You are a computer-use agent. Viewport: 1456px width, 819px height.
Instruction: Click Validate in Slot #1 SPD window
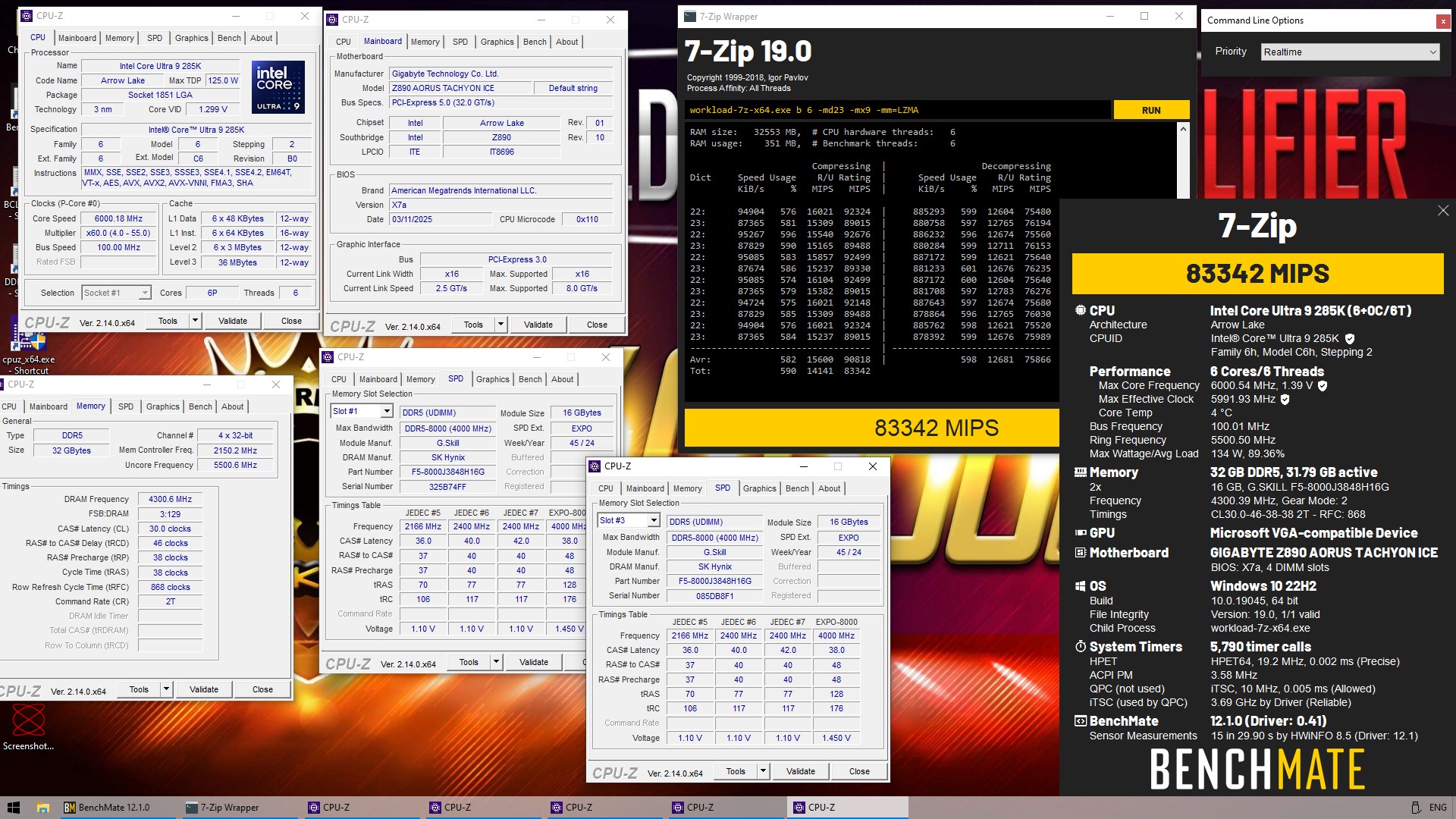pos(534,662)
